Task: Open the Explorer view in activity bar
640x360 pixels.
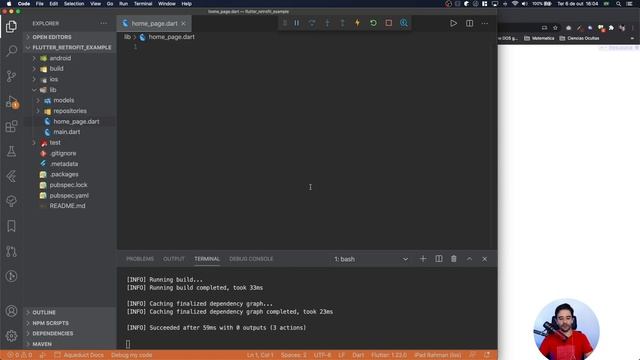Action: (11, 26)
